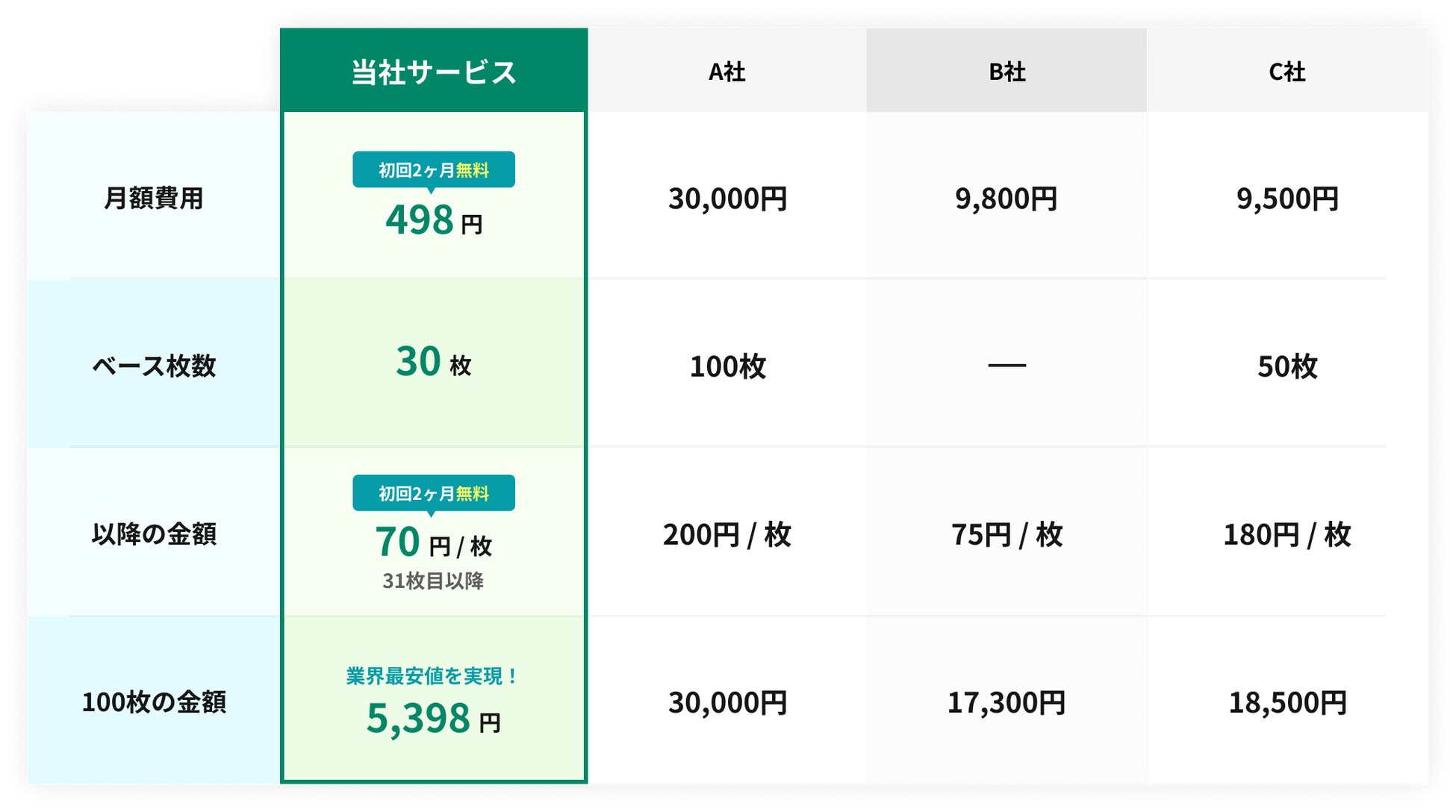Click the 498円 monthly price
This screenshot has height=812, width=1456.
pos(433,221)
